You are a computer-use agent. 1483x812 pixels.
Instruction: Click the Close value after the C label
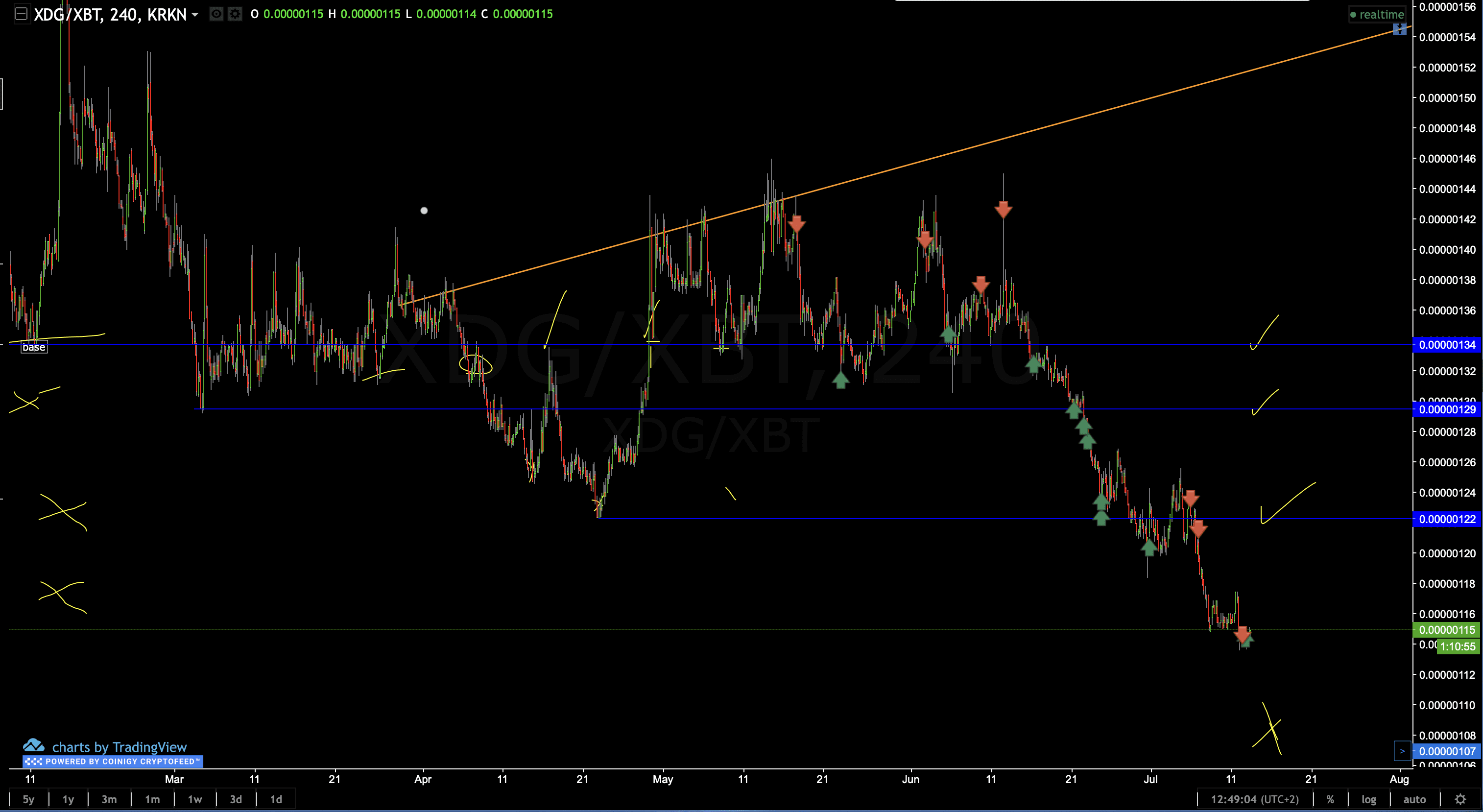click(x=523, y=14)
